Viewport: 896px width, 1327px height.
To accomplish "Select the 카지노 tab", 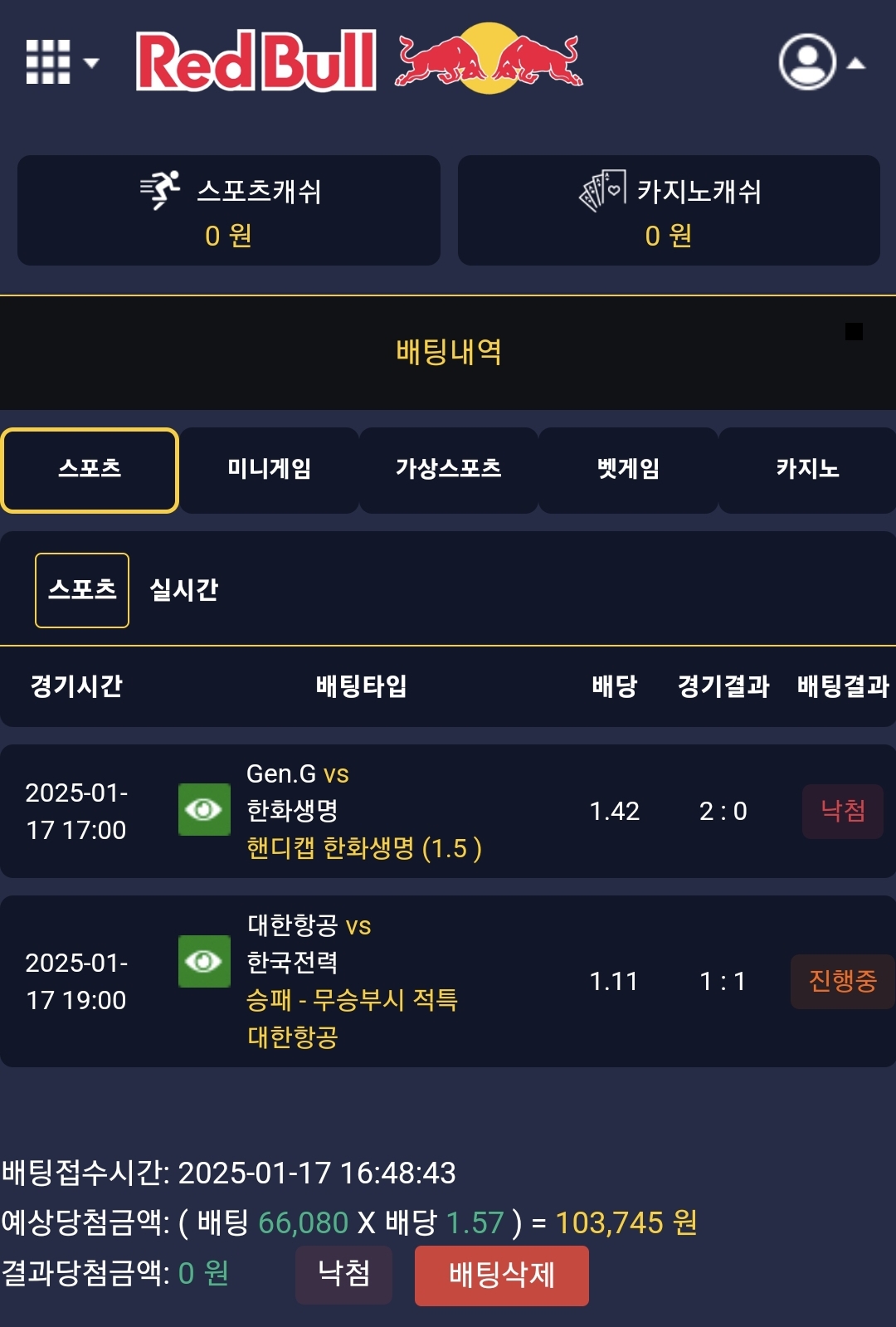I will click(x=806, y=470).
